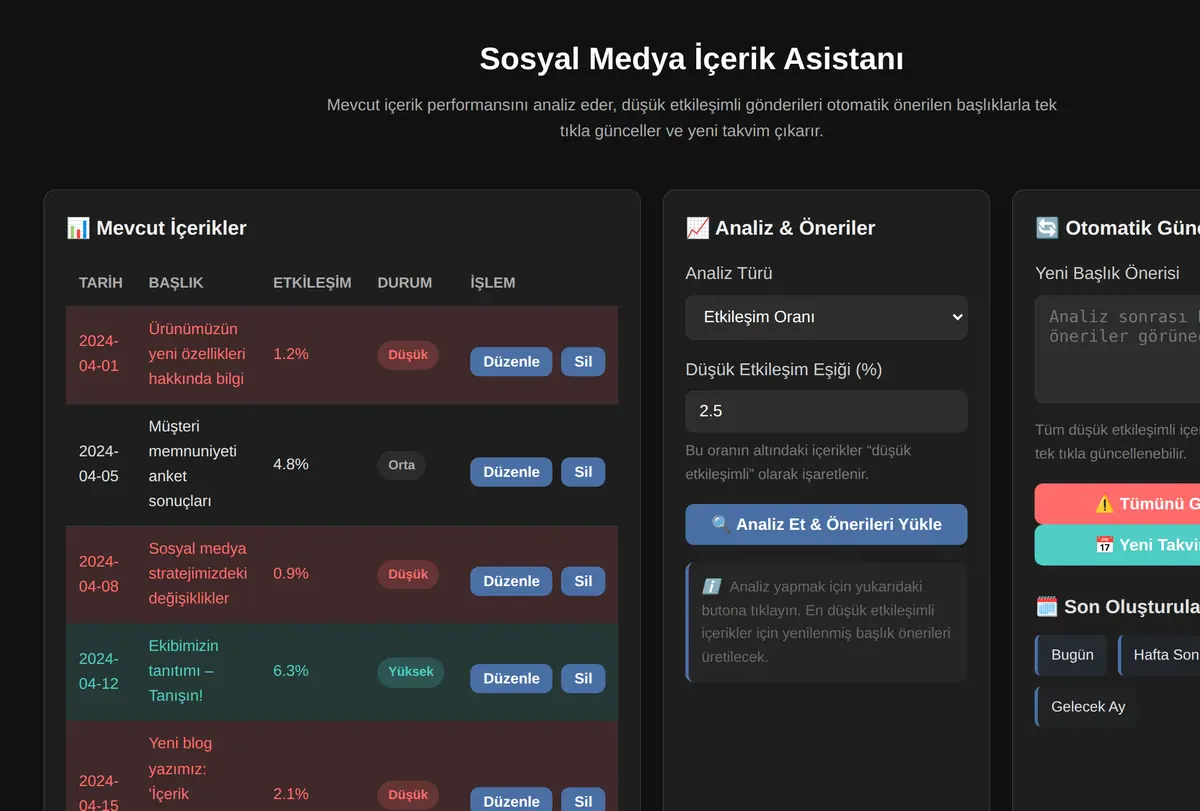Delete the Müşteri memnuniyeti anket row

coord(583,472)
